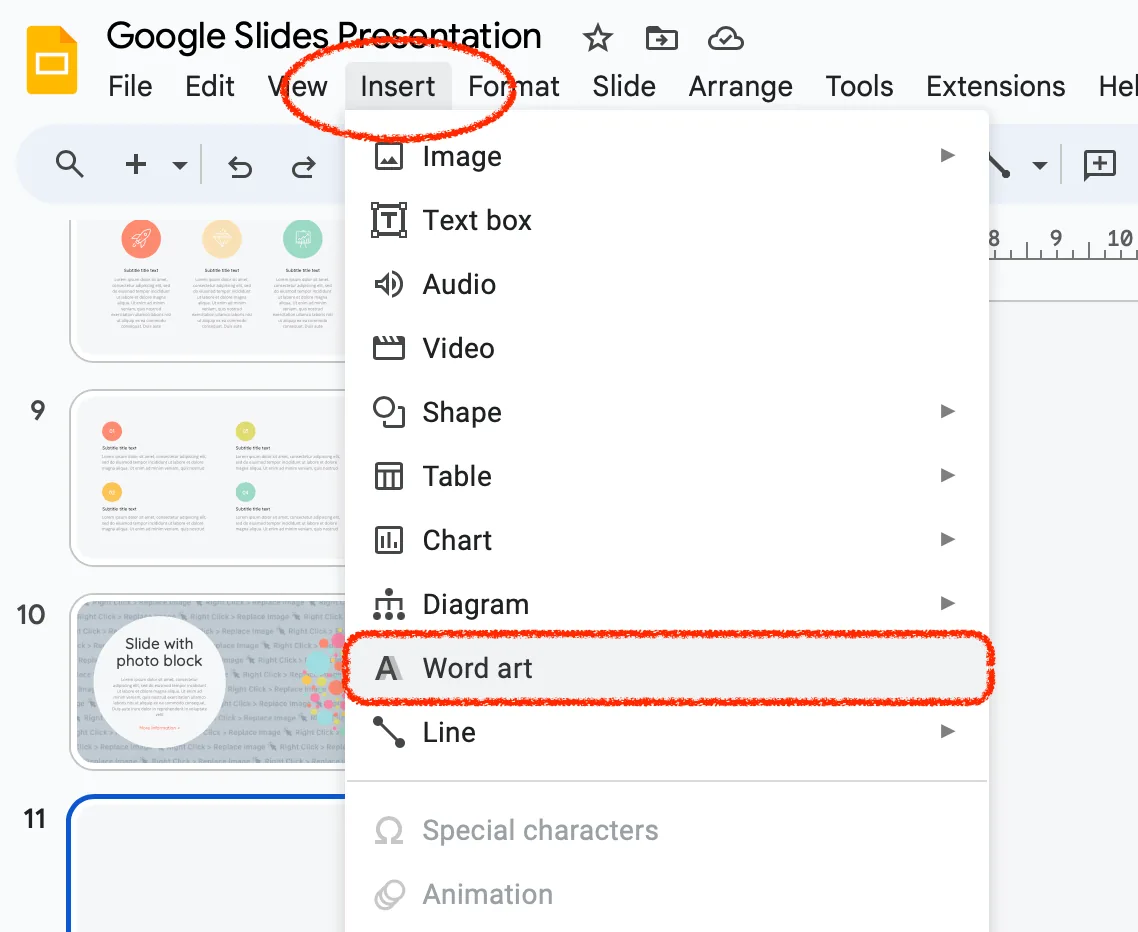Choose Table from the Insert menu
The height and width of the screenshot is (932, 1138).
(x=666, y=476)
